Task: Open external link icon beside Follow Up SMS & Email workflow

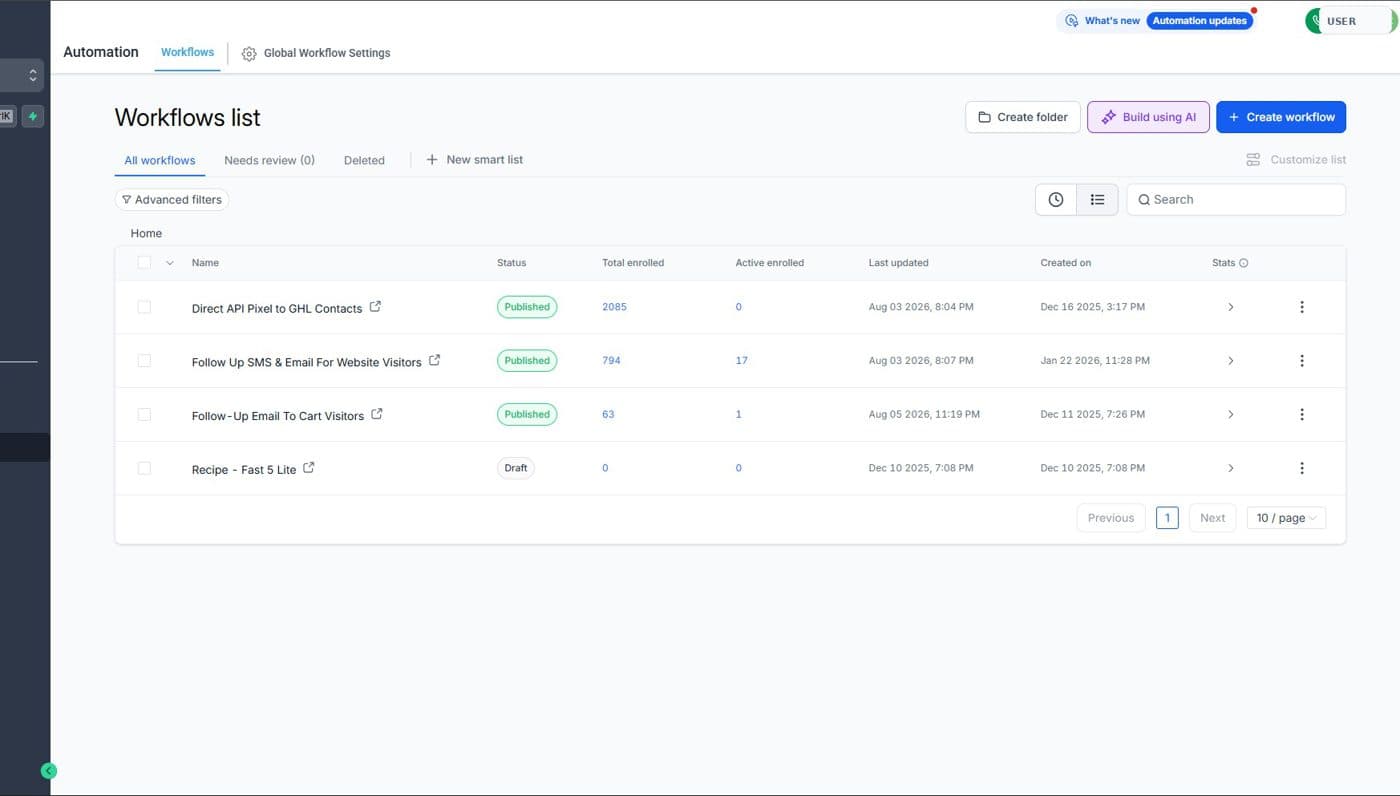Action: click(434, 360)
